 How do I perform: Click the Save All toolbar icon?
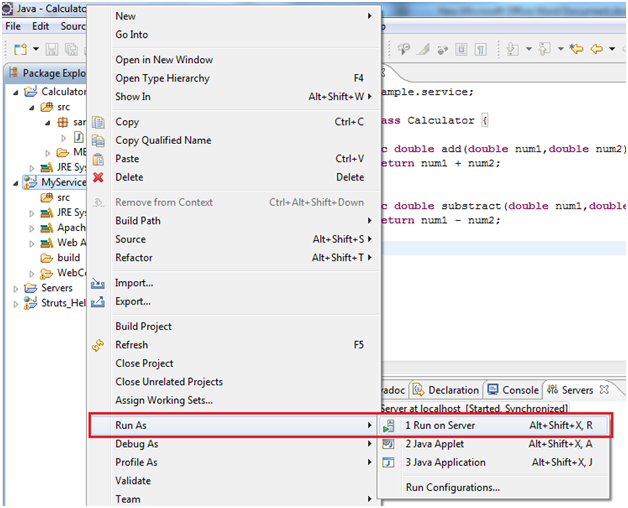[x=71, y=49]
